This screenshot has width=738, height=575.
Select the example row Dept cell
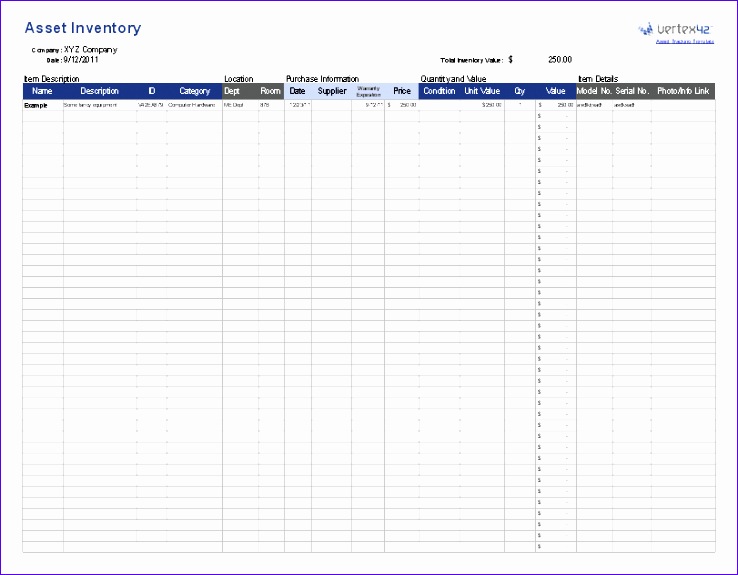pyautogui.click(x=240, y=105)
